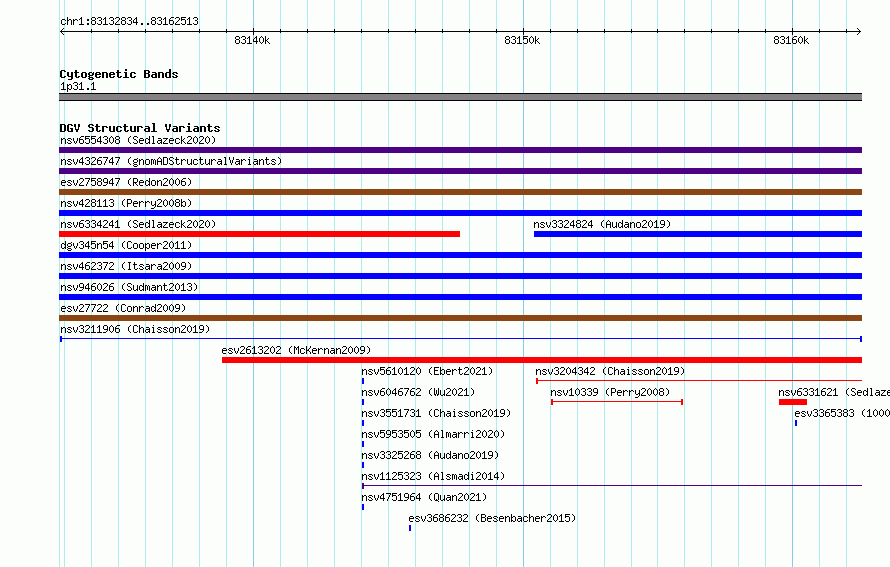This screenshot has width=890, height=567.
Task: Click the esv27722 (Conrad2009) label text
Action: pos(123,308)
